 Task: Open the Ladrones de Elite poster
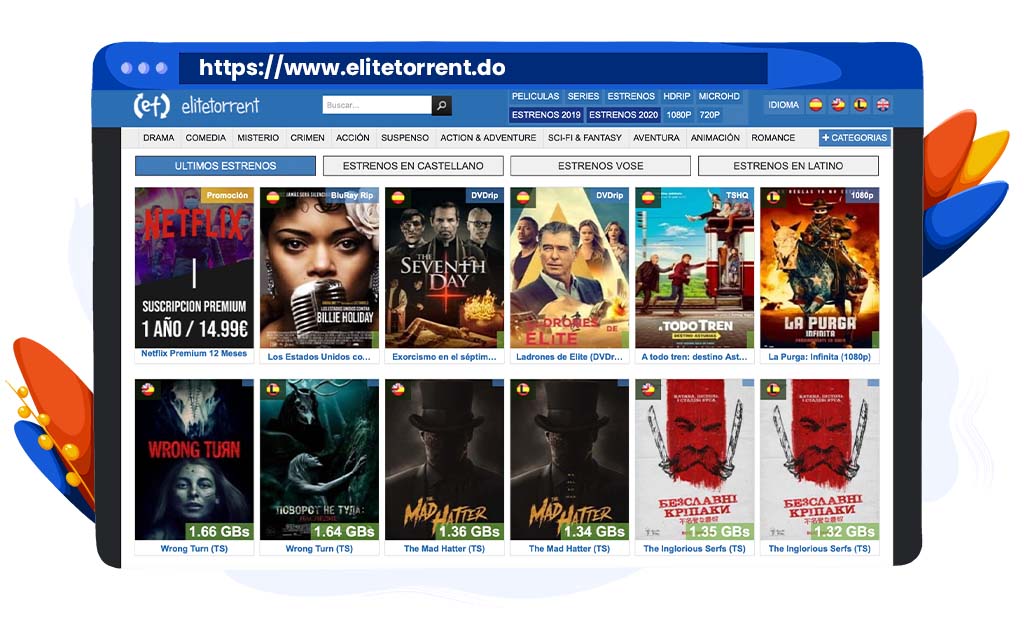569,268
